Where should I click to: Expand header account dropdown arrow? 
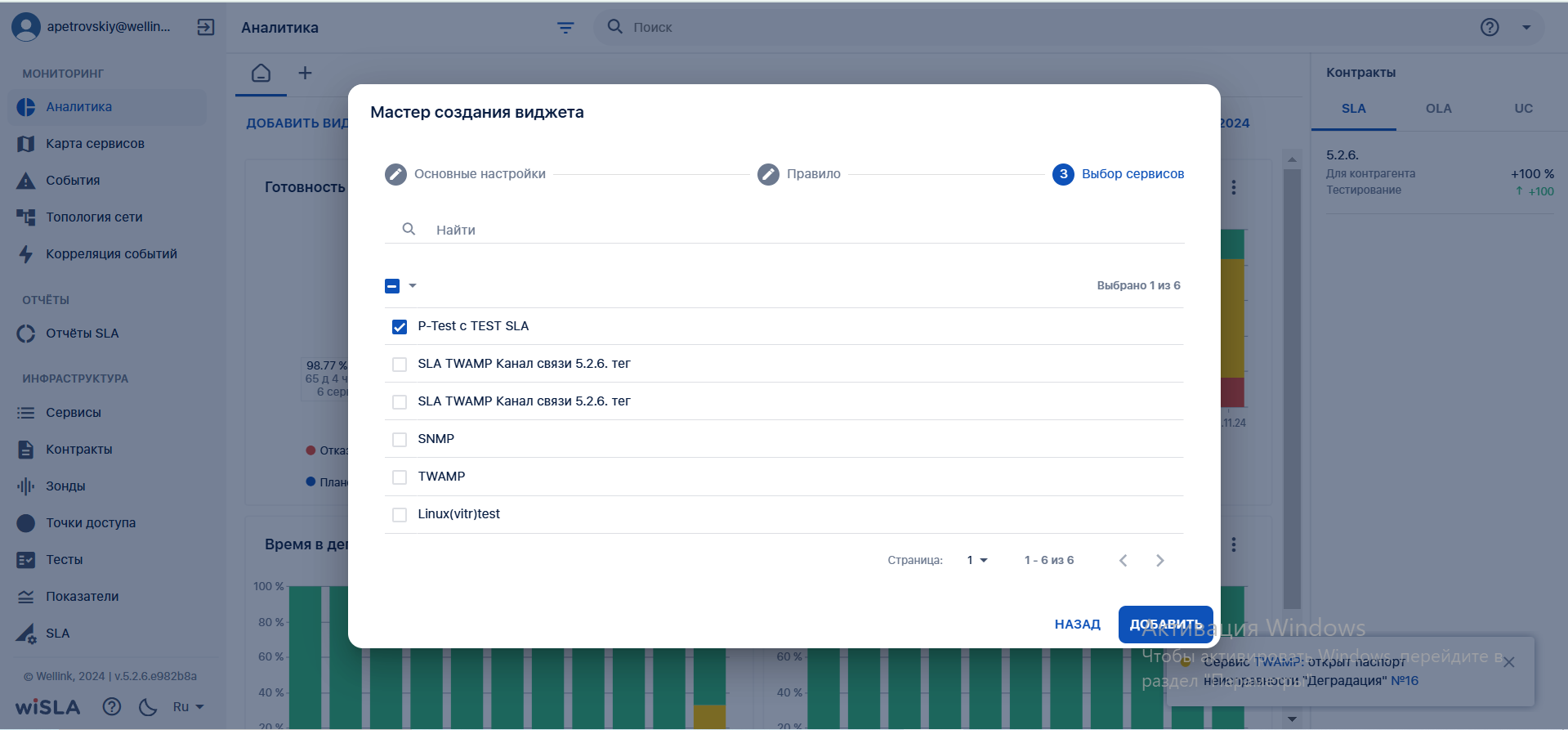click(x=1526, y=27)
